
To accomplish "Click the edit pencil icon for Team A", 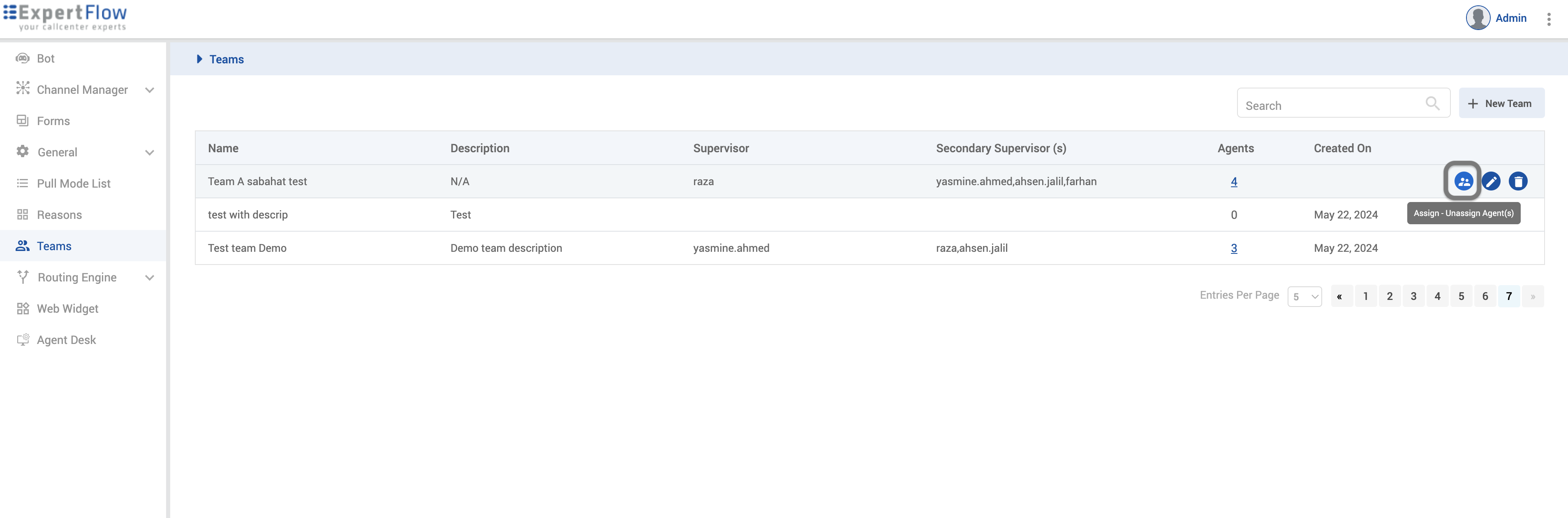I will tap(1491, 181).
